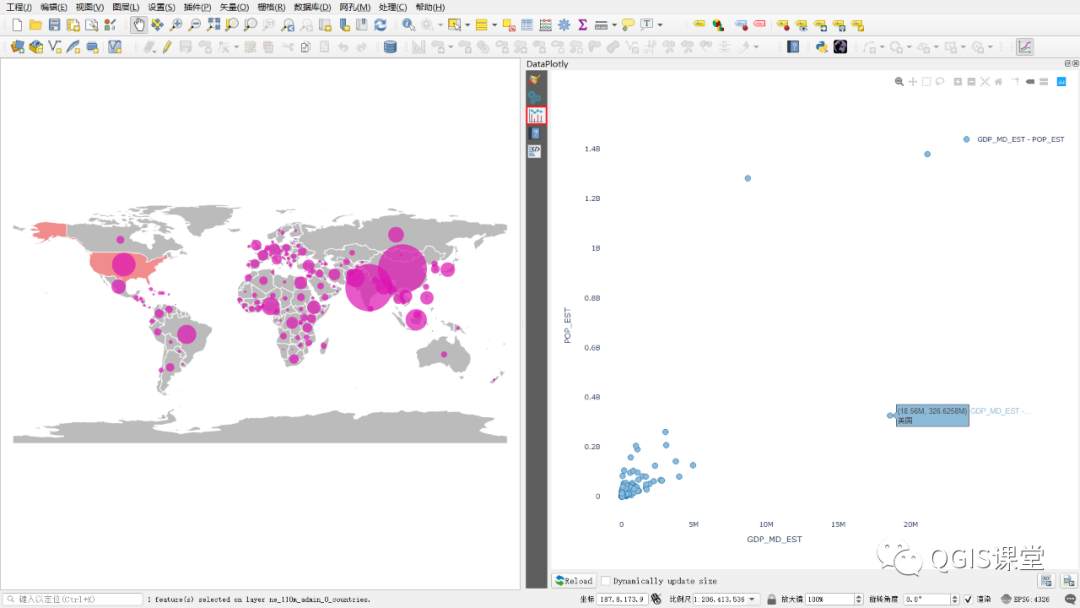Open messages log speech bubble
Image resolution: width=1080 pixels, height=608 pixels.
(1070, 599)
